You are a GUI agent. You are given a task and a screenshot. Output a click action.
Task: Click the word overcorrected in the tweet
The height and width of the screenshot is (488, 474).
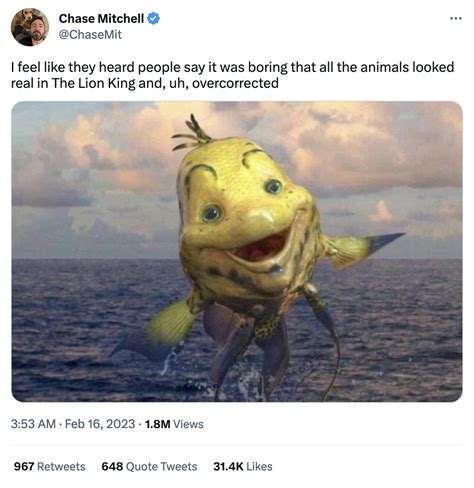[235, 83]
